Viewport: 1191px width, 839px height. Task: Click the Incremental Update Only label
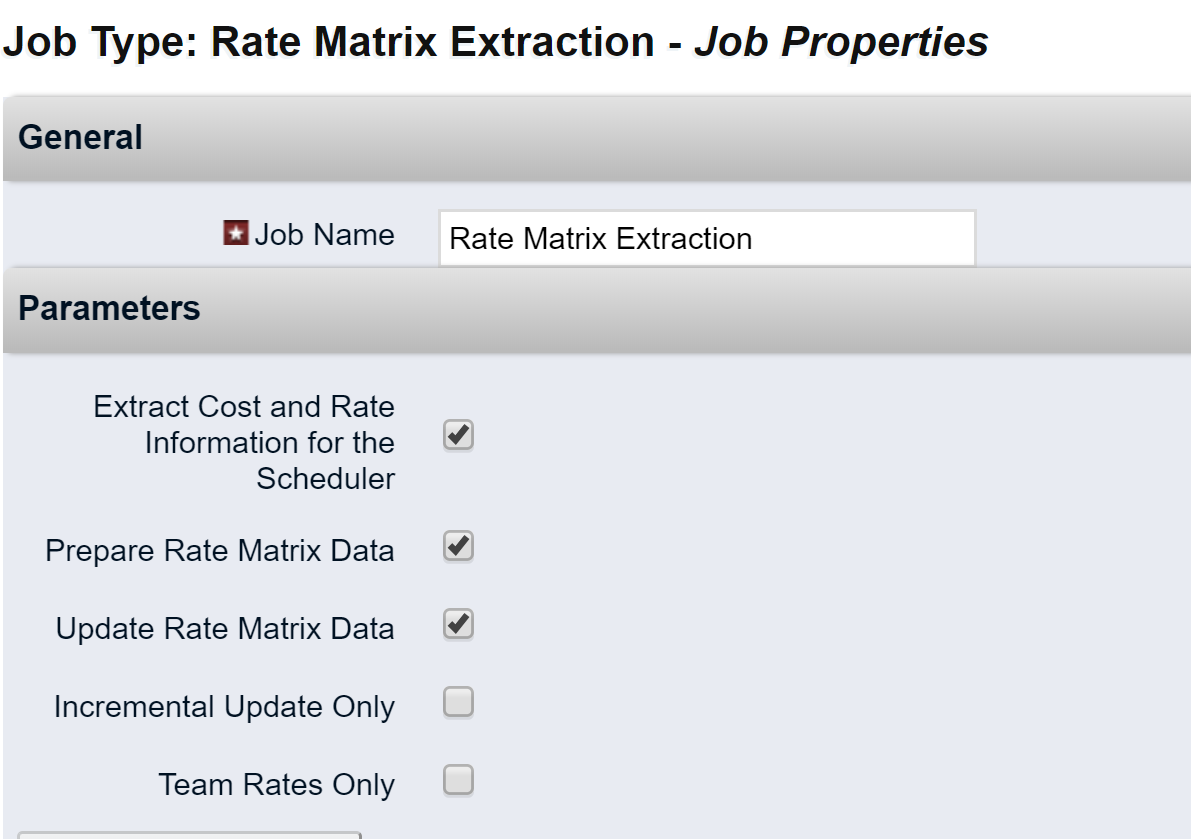(x=224, y=707)
